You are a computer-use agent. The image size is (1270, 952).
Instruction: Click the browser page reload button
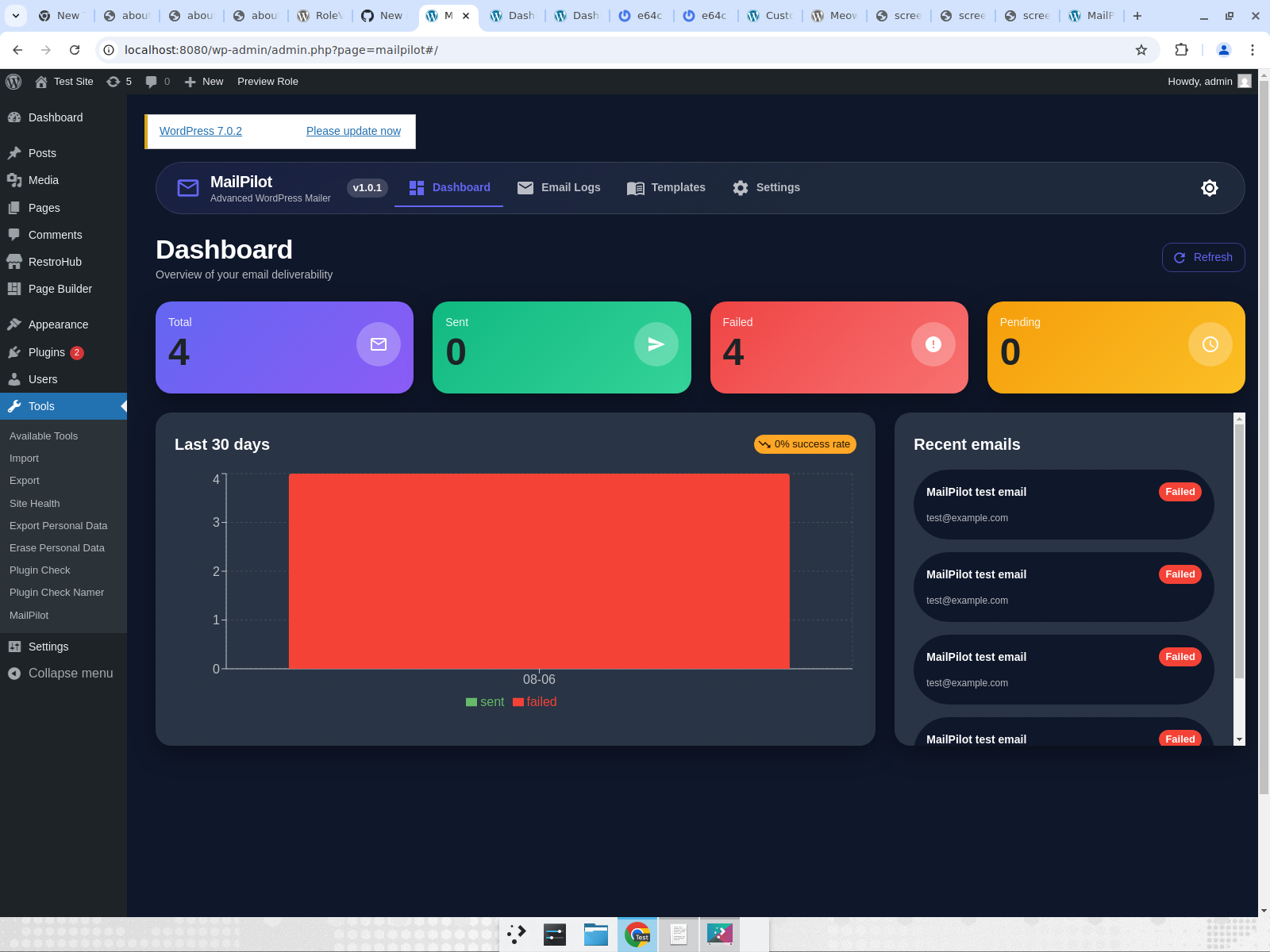point(75,50)
